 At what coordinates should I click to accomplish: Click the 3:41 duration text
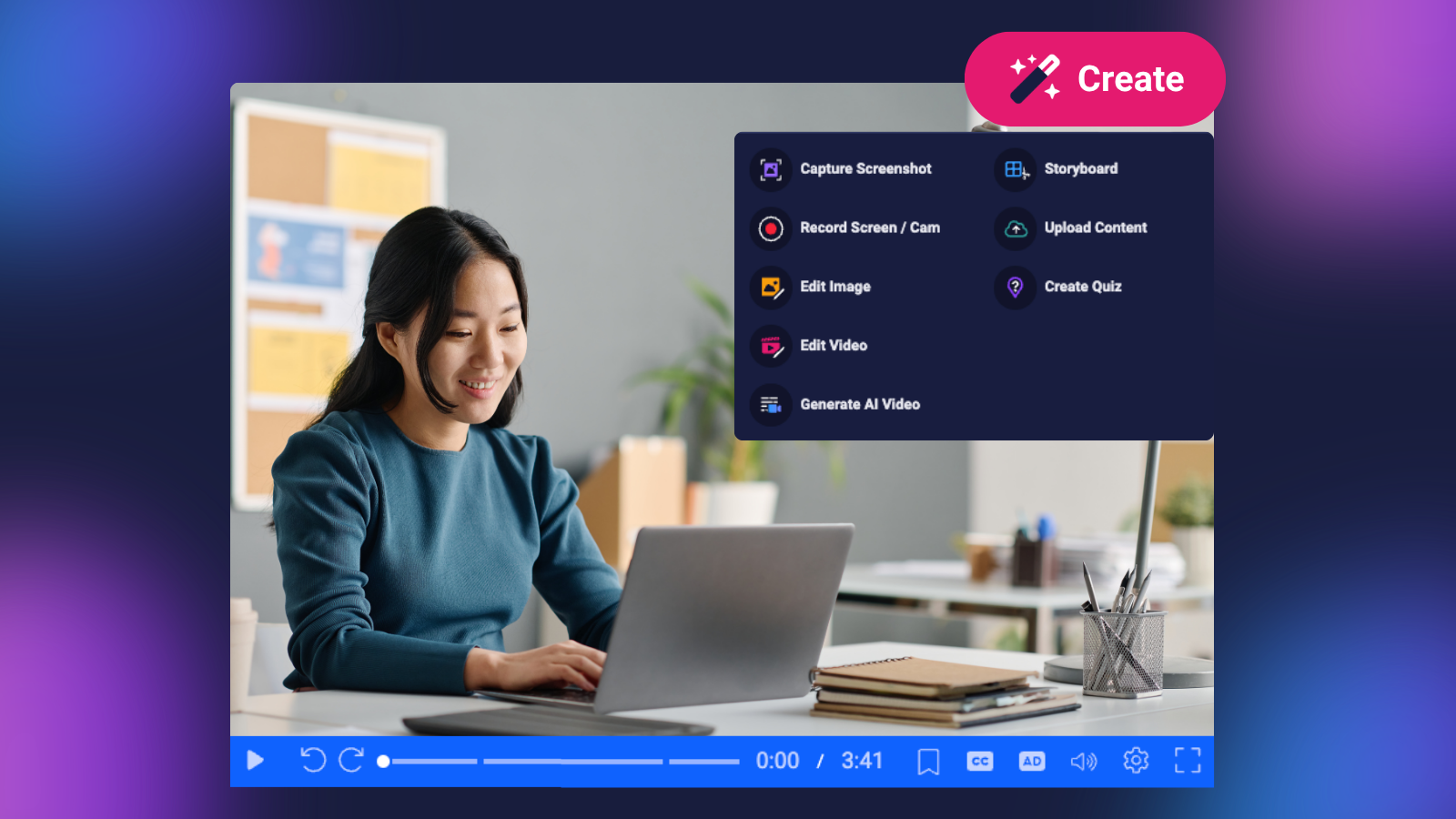[x=862, y=761]
